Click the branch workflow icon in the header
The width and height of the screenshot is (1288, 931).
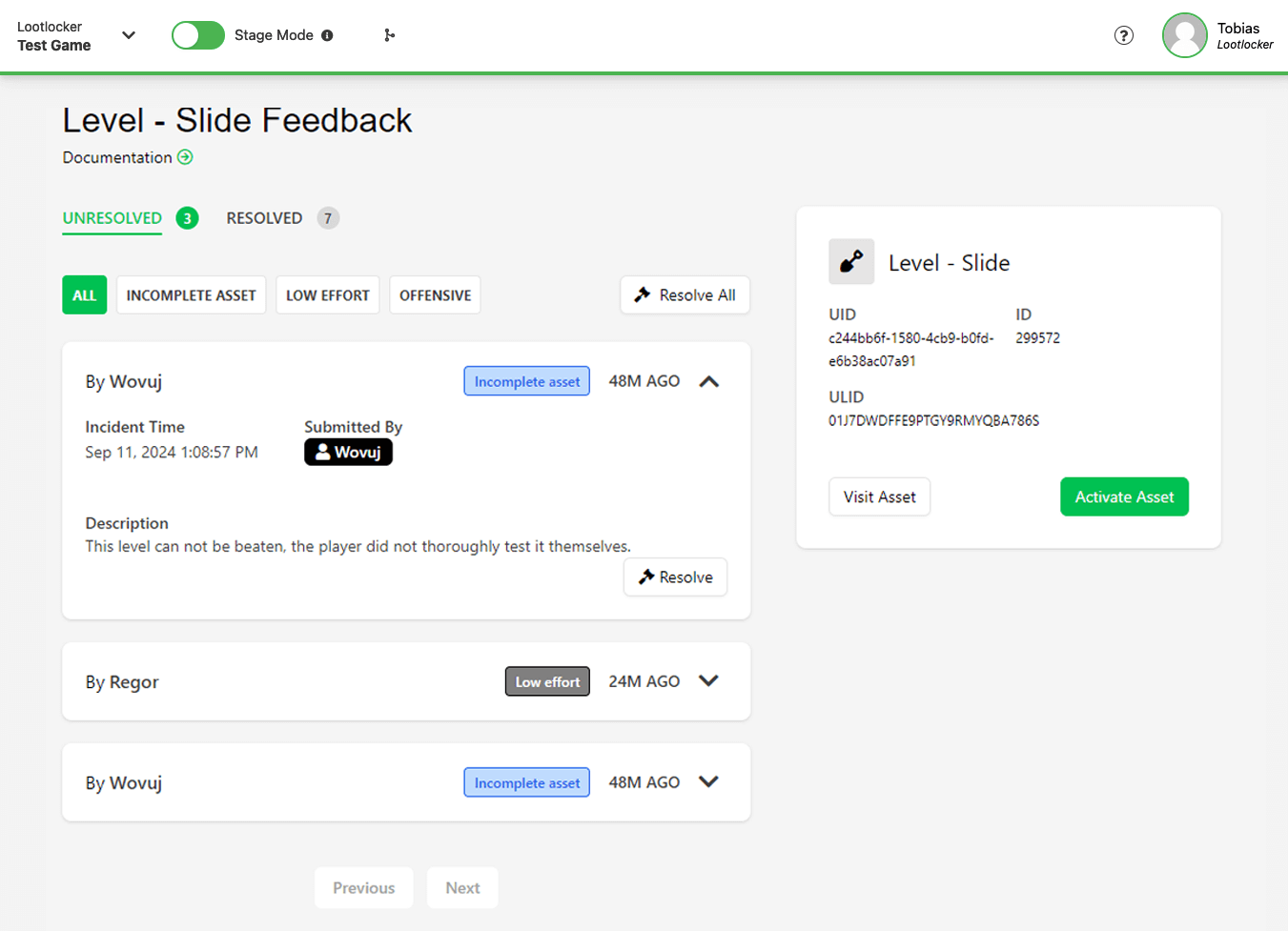[389, 35]
